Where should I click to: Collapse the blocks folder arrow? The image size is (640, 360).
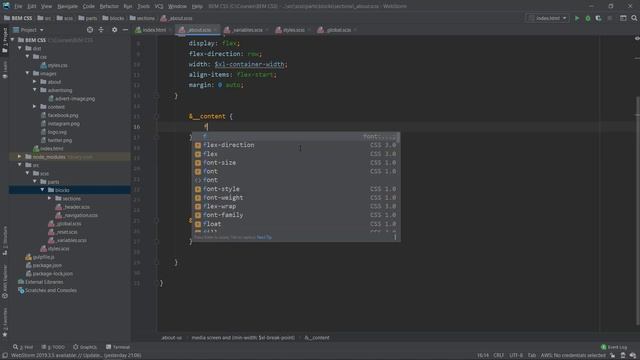(x=42, y=190)
